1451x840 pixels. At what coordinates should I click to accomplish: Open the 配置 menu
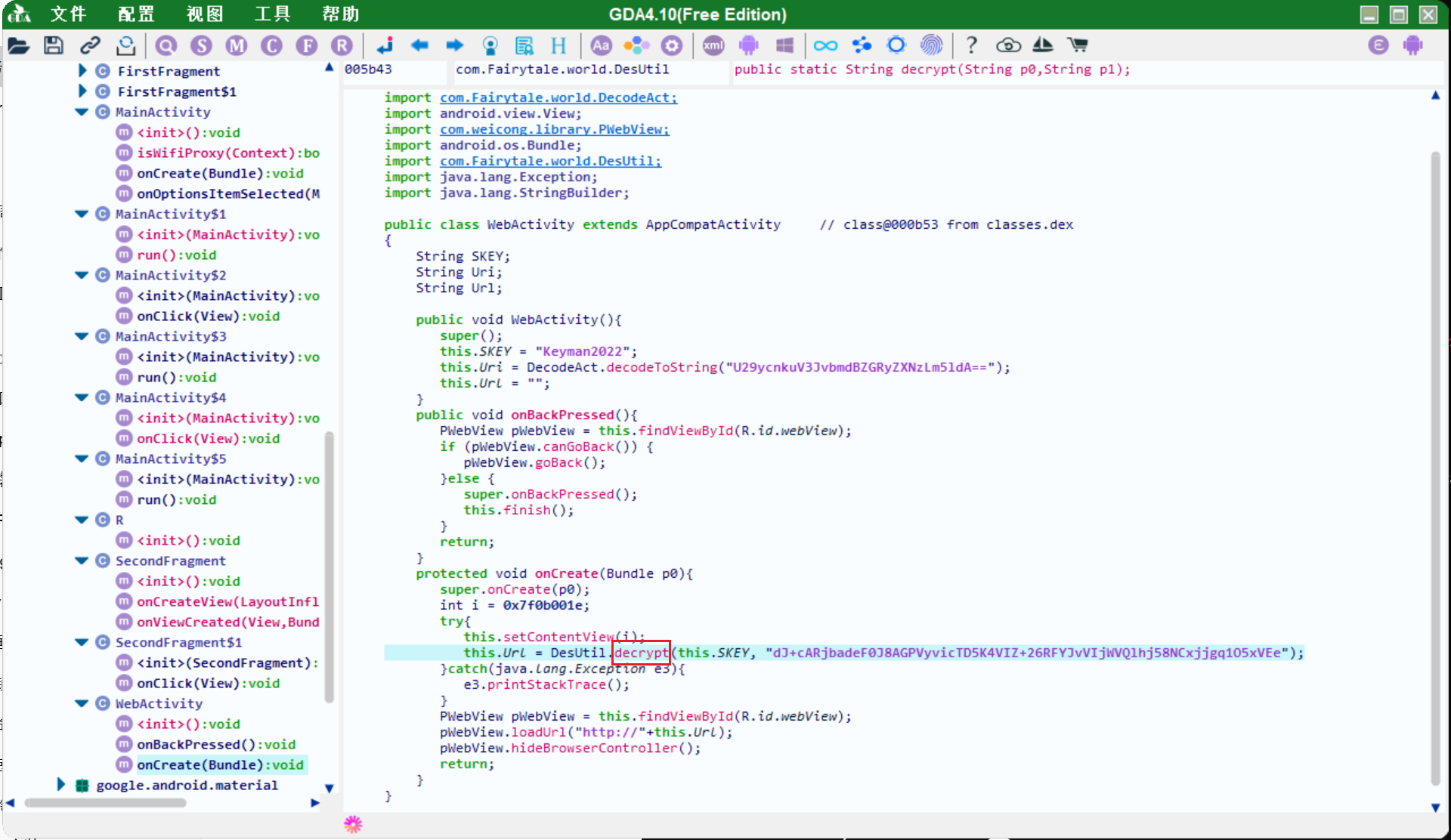(137, 14)
